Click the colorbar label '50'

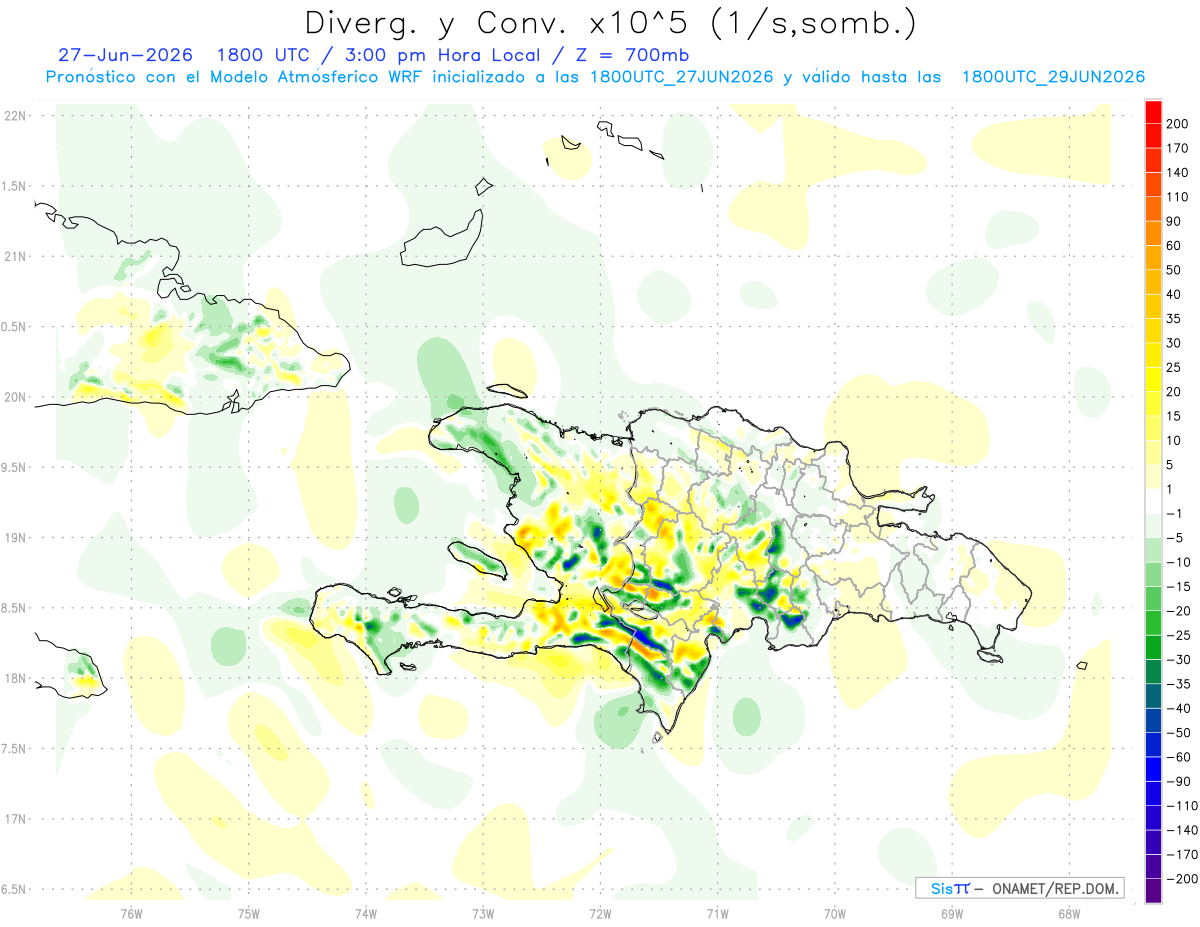pos(1175,270)
